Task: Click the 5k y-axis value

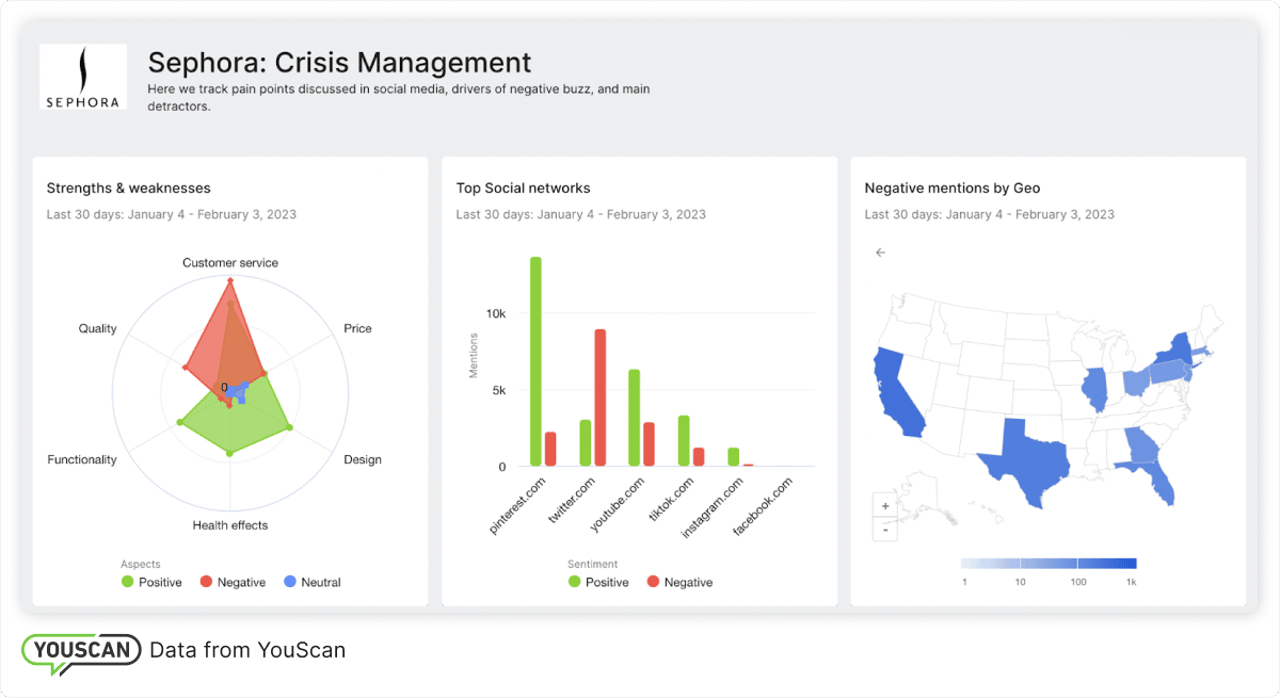Action: click(500, 390)
